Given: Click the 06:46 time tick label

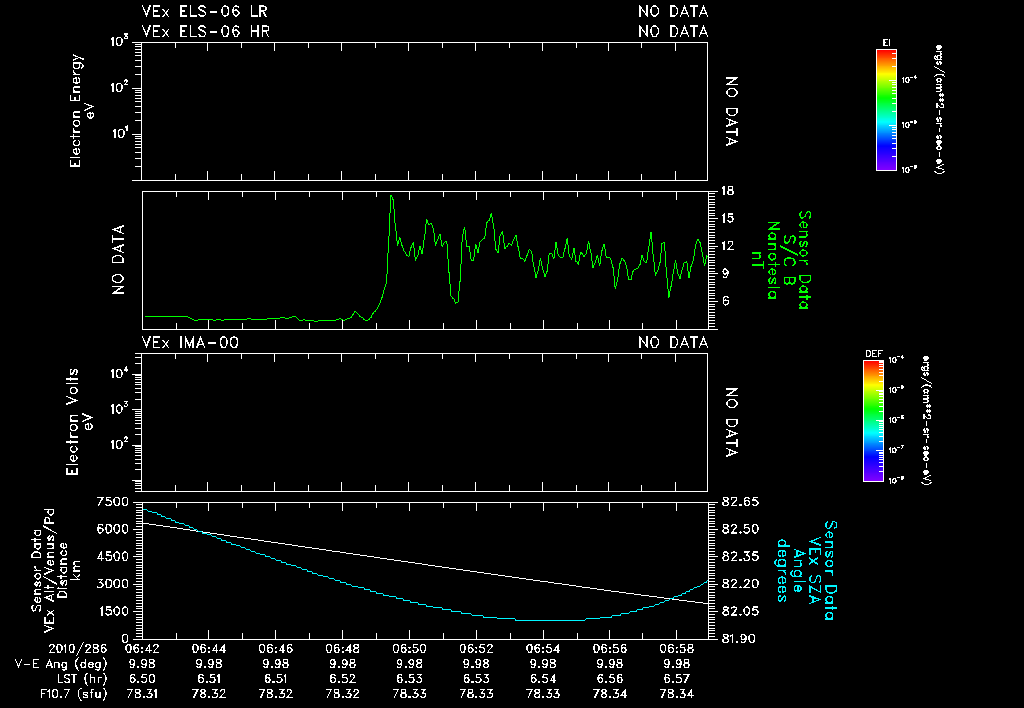Looking at the screenshot, I should pyautogui.click(x=276, y=649).
